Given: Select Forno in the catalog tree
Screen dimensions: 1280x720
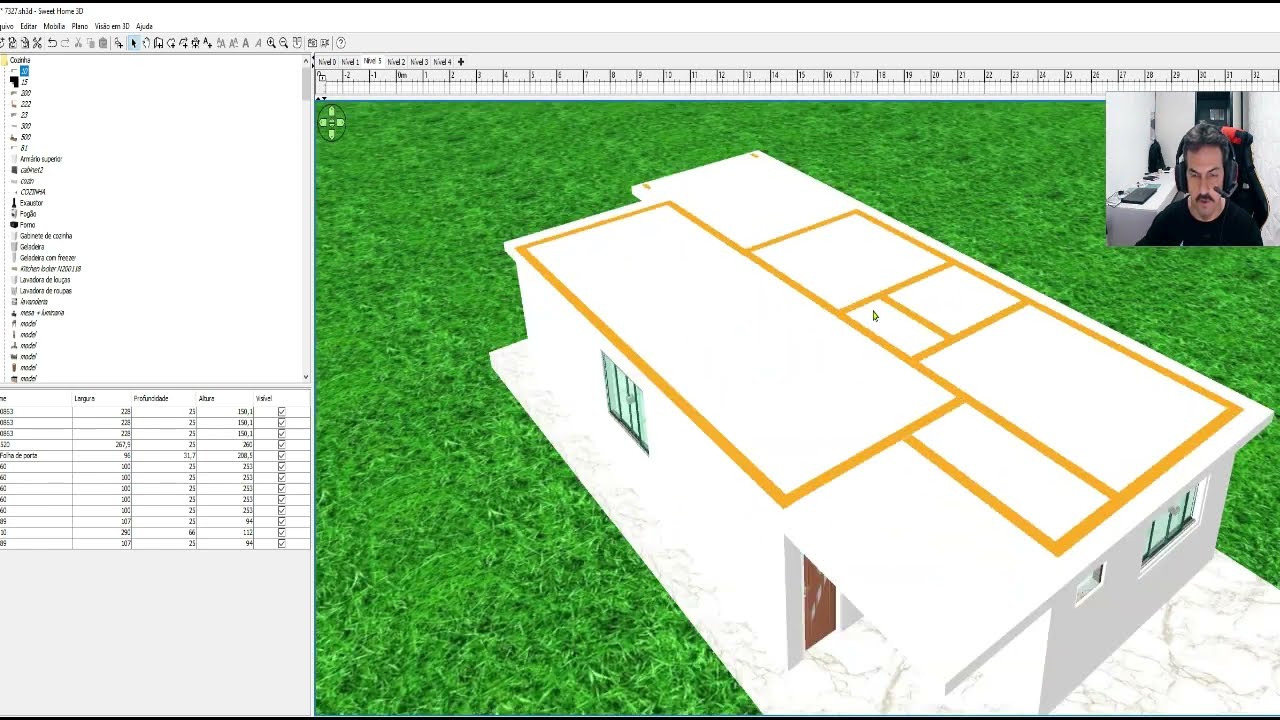Looking at the screenshot, I should 27,225.
